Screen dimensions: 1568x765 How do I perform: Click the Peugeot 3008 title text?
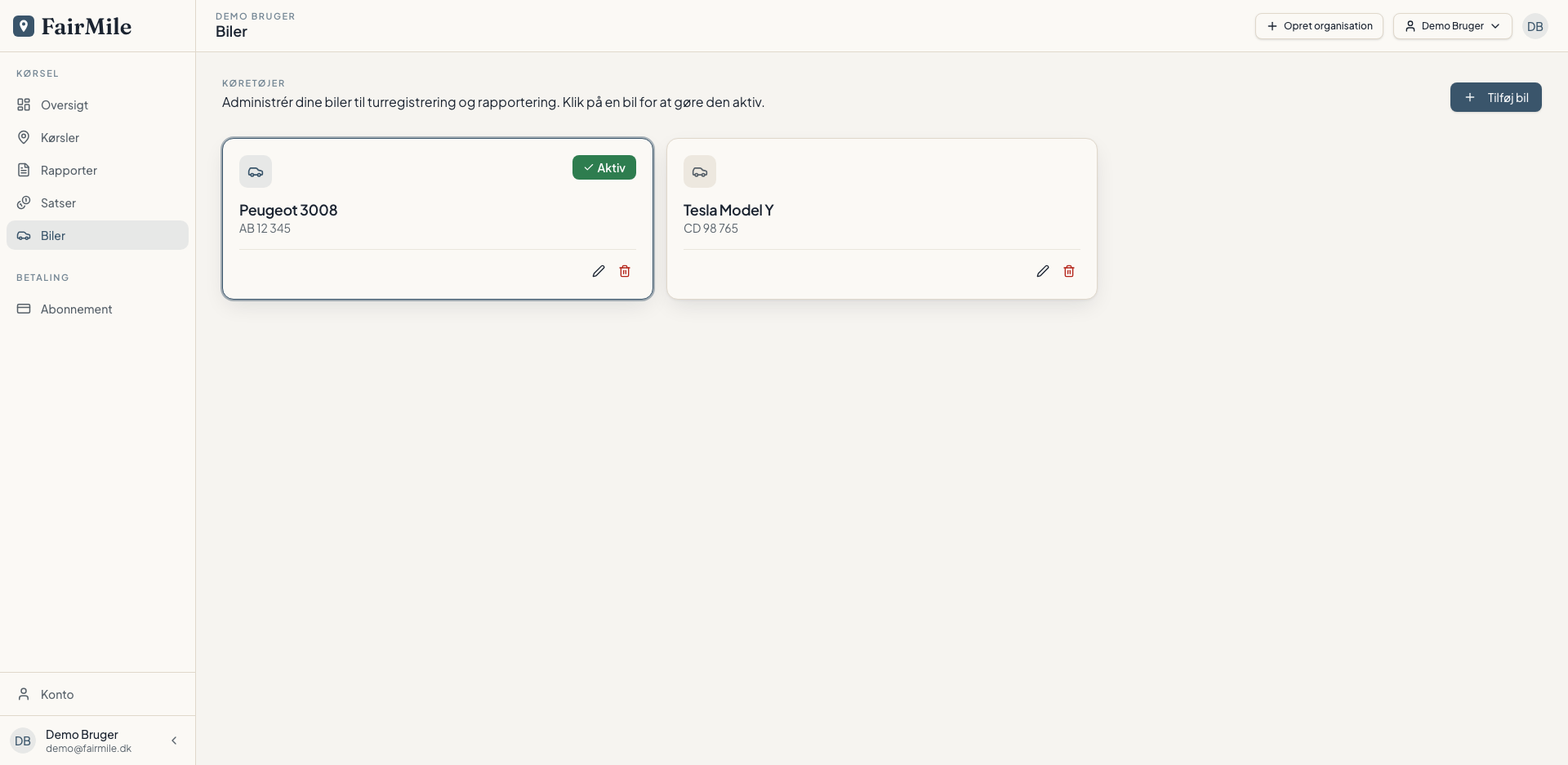[x=288, y=210]
